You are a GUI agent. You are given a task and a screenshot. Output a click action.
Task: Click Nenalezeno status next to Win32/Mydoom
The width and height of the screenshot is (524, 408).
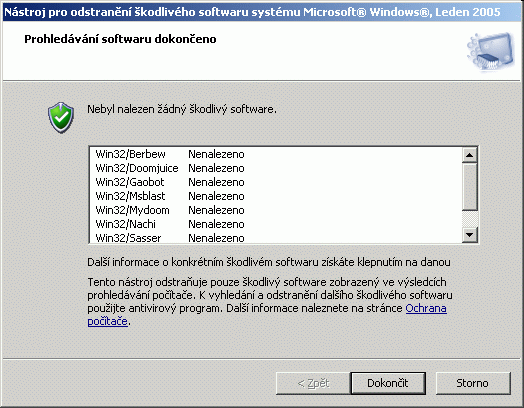(216, 210)
